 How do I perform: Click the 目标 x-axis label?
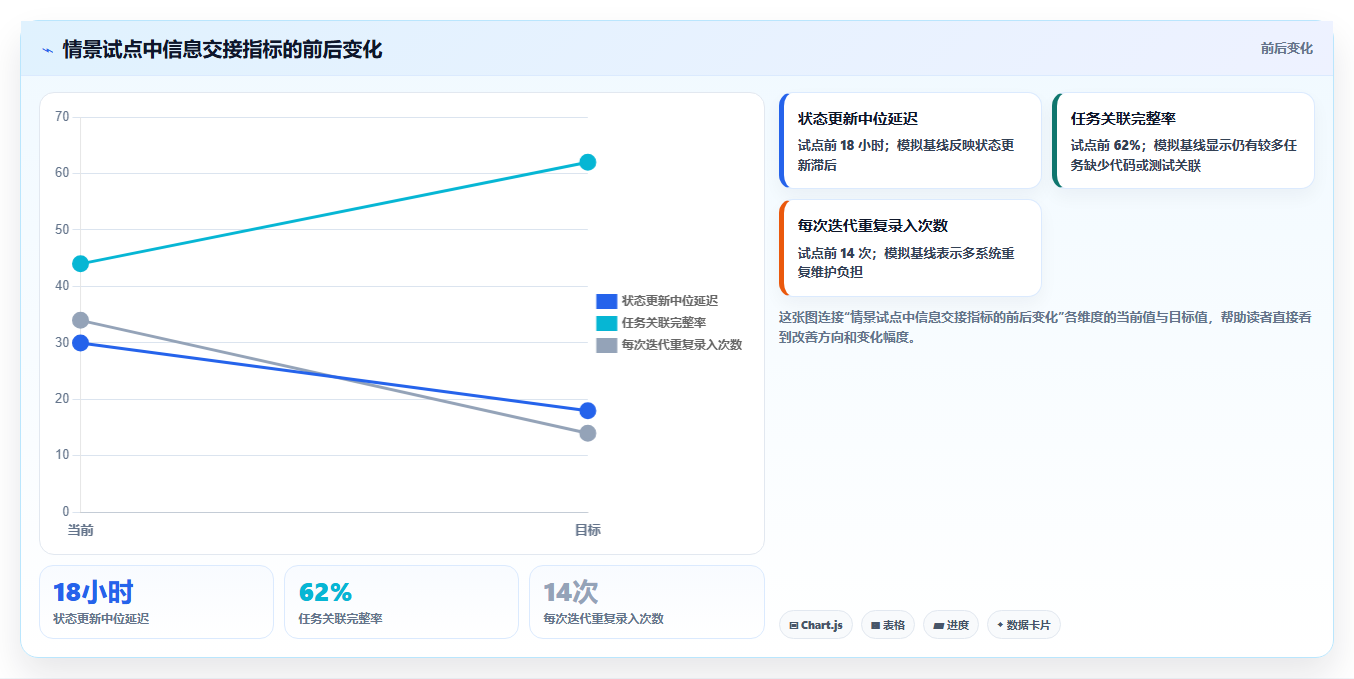click(588, 530)
